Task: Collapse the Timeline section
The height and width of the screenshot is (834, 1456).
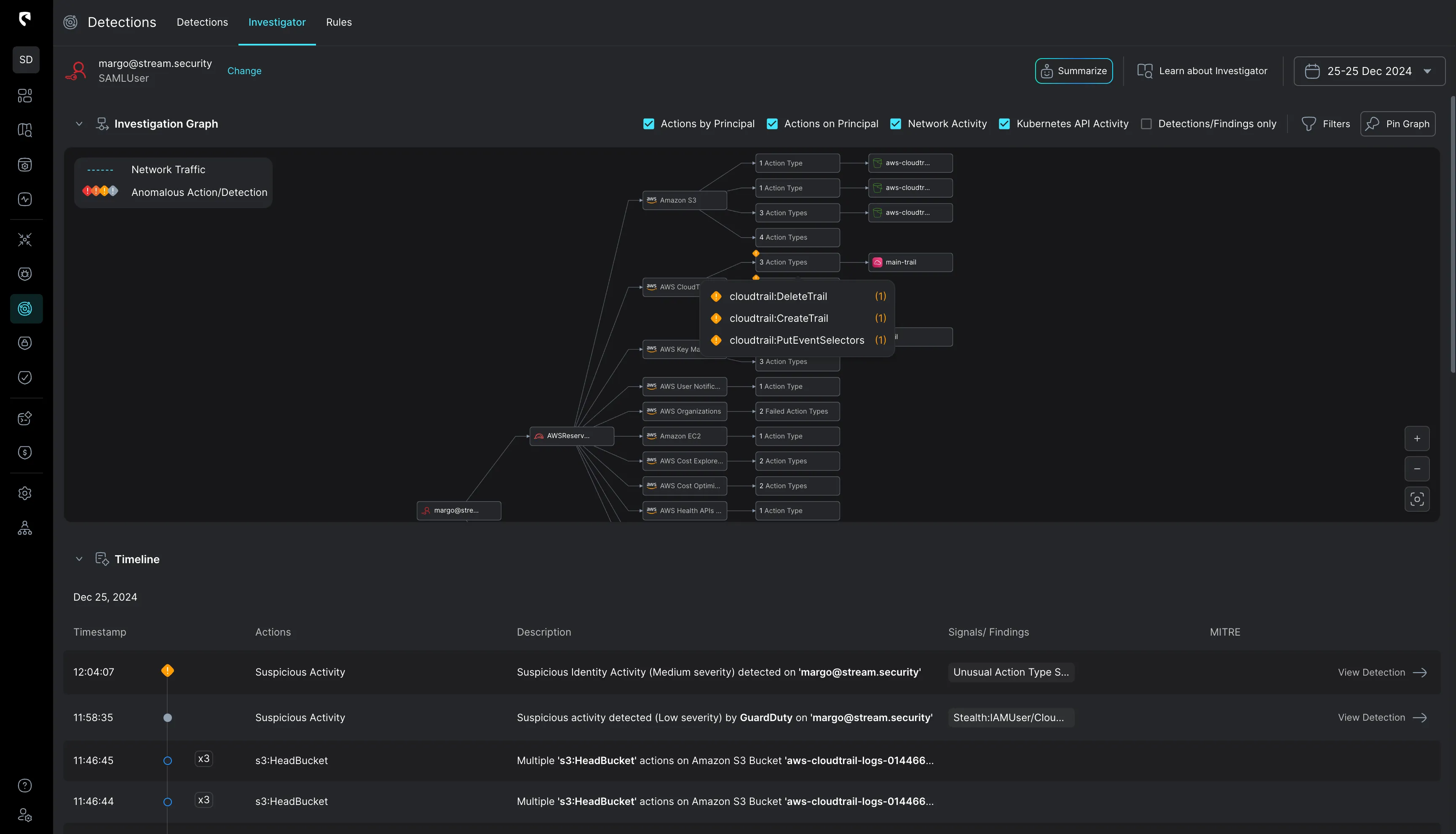Action: coord(79,559)
